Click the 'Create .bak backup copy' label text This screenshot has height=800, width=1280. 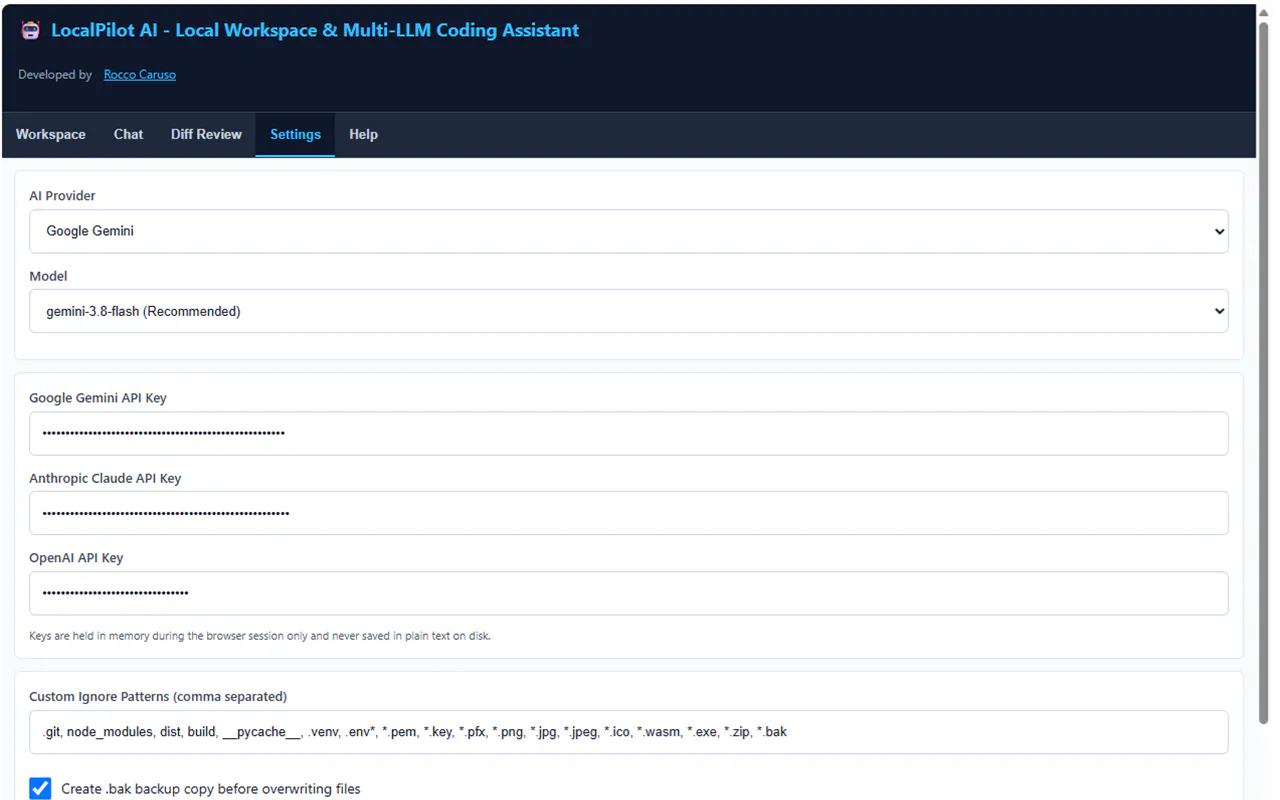click(x=211, y=789)
